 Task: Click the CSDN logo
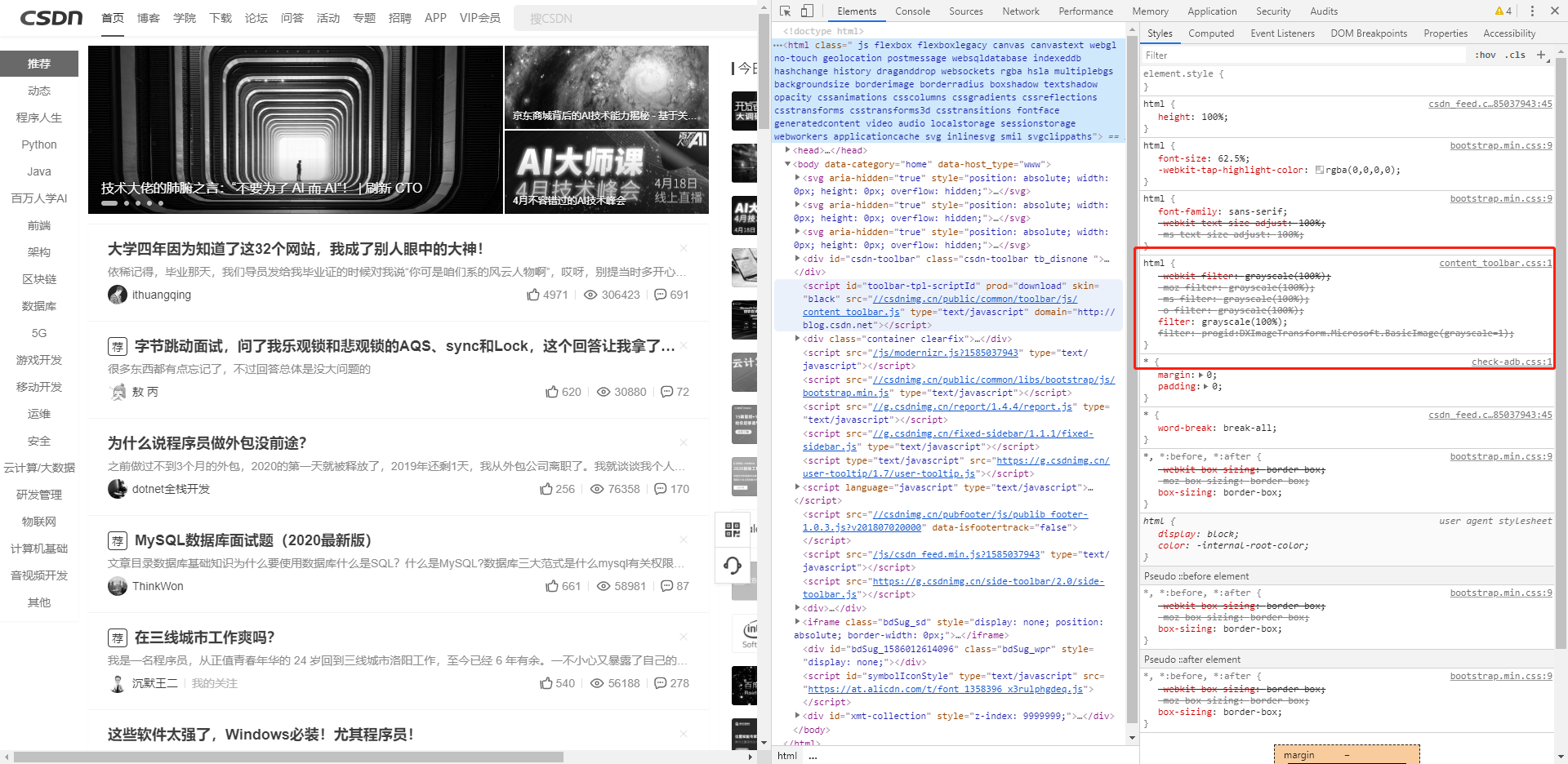pos(51,18)
